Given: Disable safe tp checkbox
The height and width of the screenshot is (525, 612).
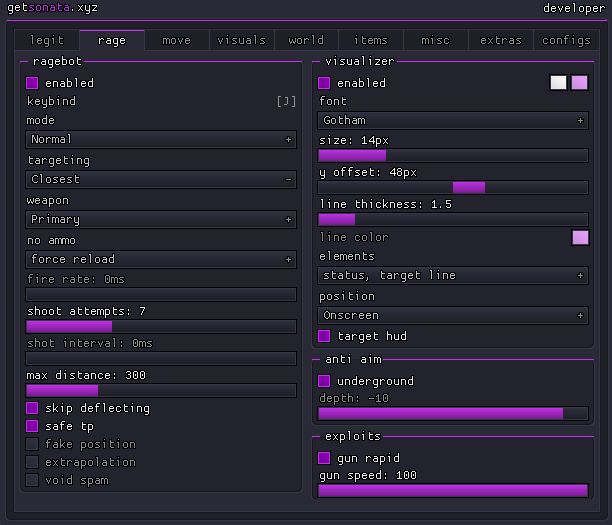Looking at the screenshot, I should [x=32, y=426].
